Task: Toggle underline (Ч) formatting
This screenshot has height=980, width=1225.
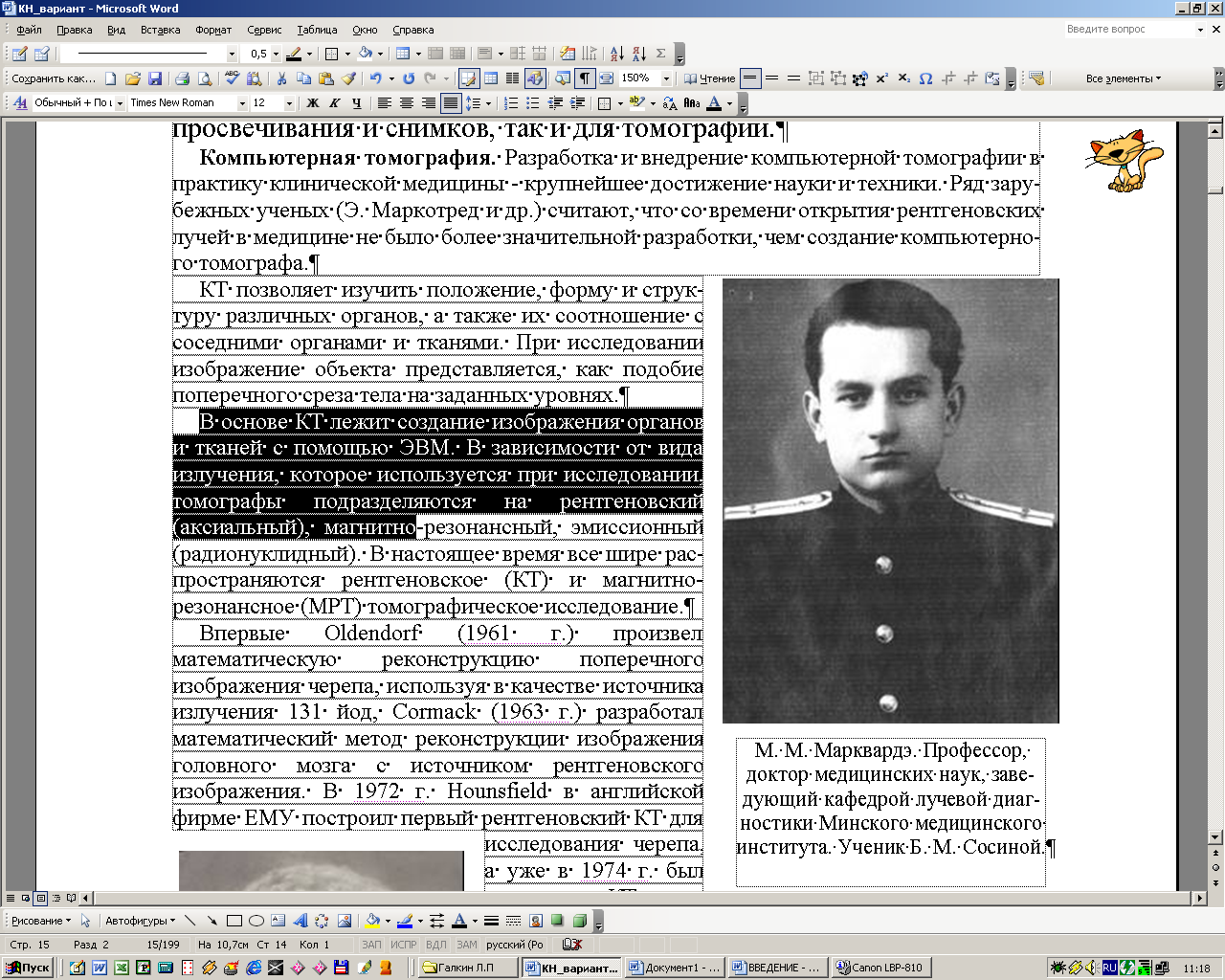Action: 356,102
